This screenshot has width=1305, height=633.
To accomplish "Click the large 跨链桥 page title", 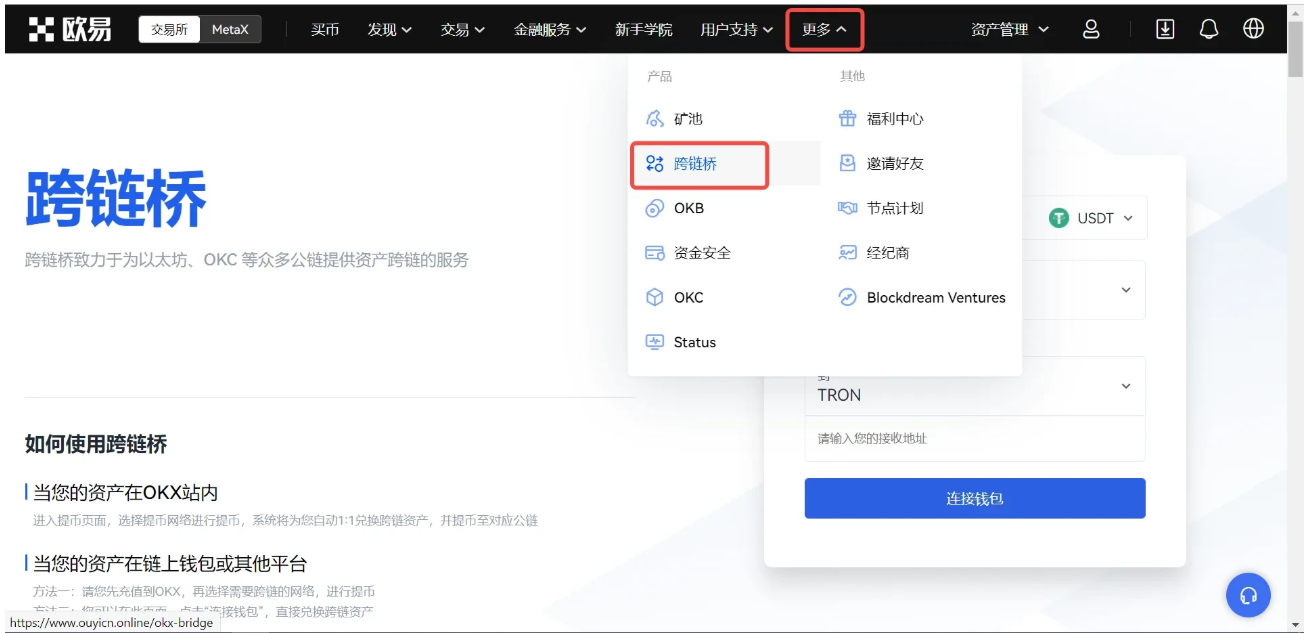I will coord(116,198).
